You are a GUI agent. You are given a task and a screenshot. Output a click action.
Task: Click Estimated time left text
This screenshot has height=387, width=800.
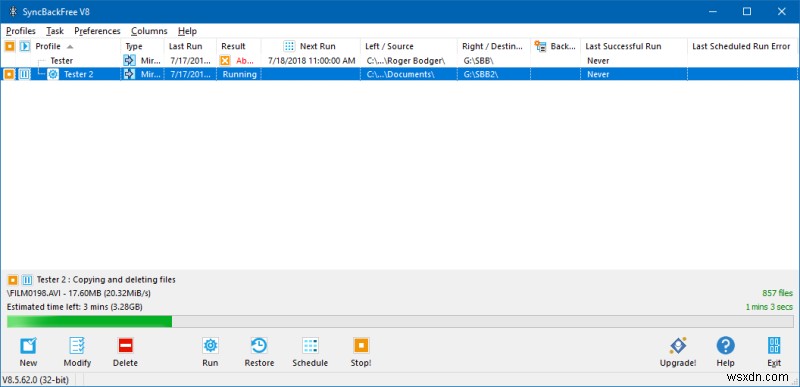74,307
